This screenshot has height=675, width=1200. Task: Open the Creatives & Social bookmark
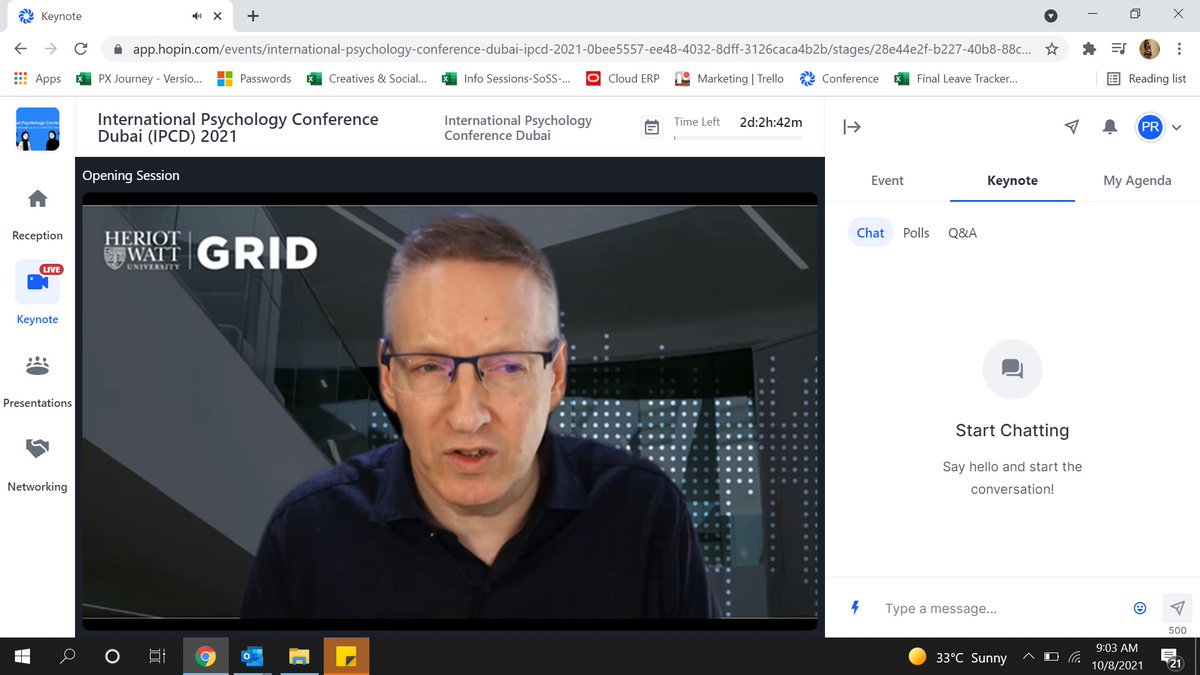(x=367, y=78)
